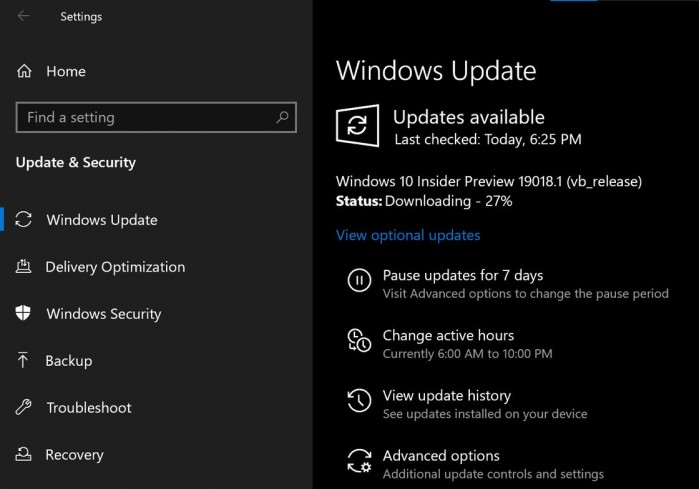Click the Windows Security shield icon

click(23, 313)
